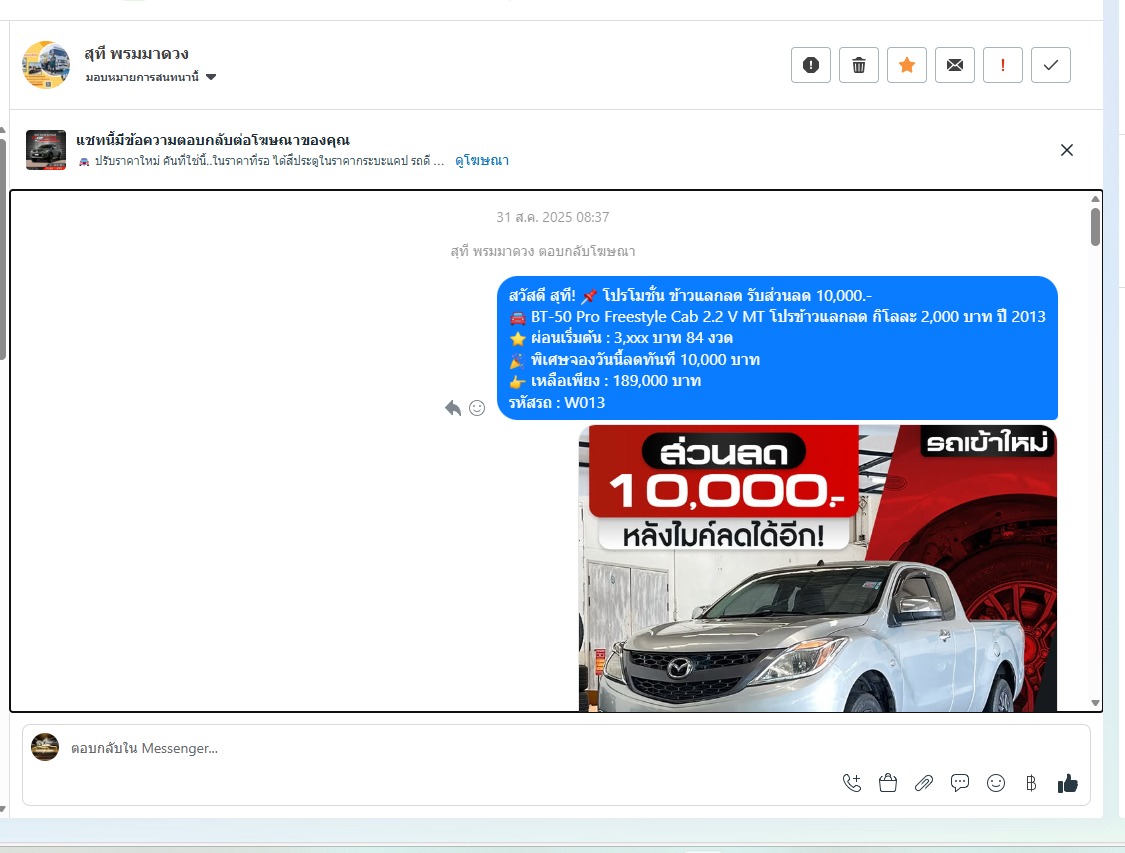Mark conversation as spam icon

pyautogui.click(x=811, y=65)
